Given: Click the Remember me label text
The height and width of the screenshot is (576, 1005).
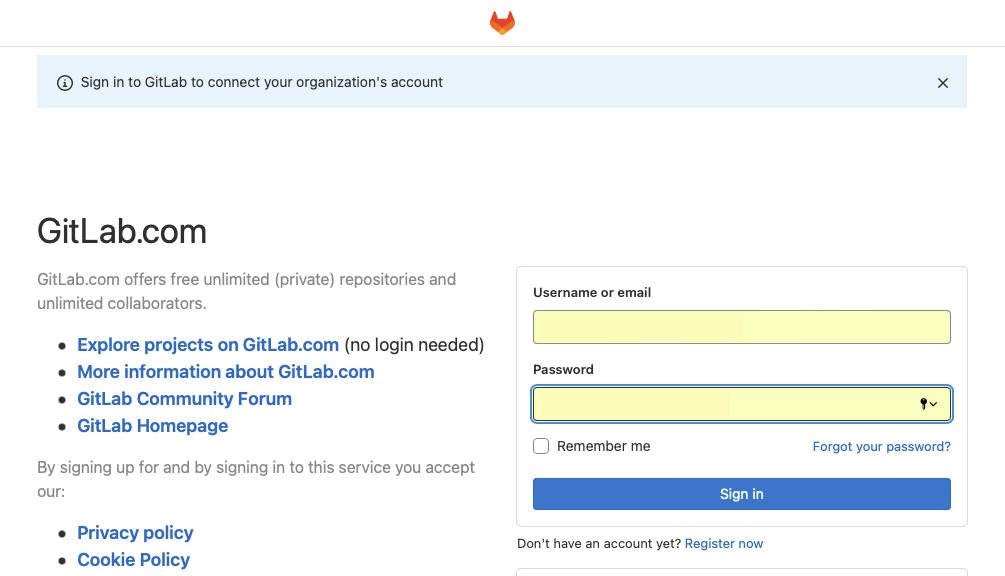Looking at the screenshot, I should (603, 446).
